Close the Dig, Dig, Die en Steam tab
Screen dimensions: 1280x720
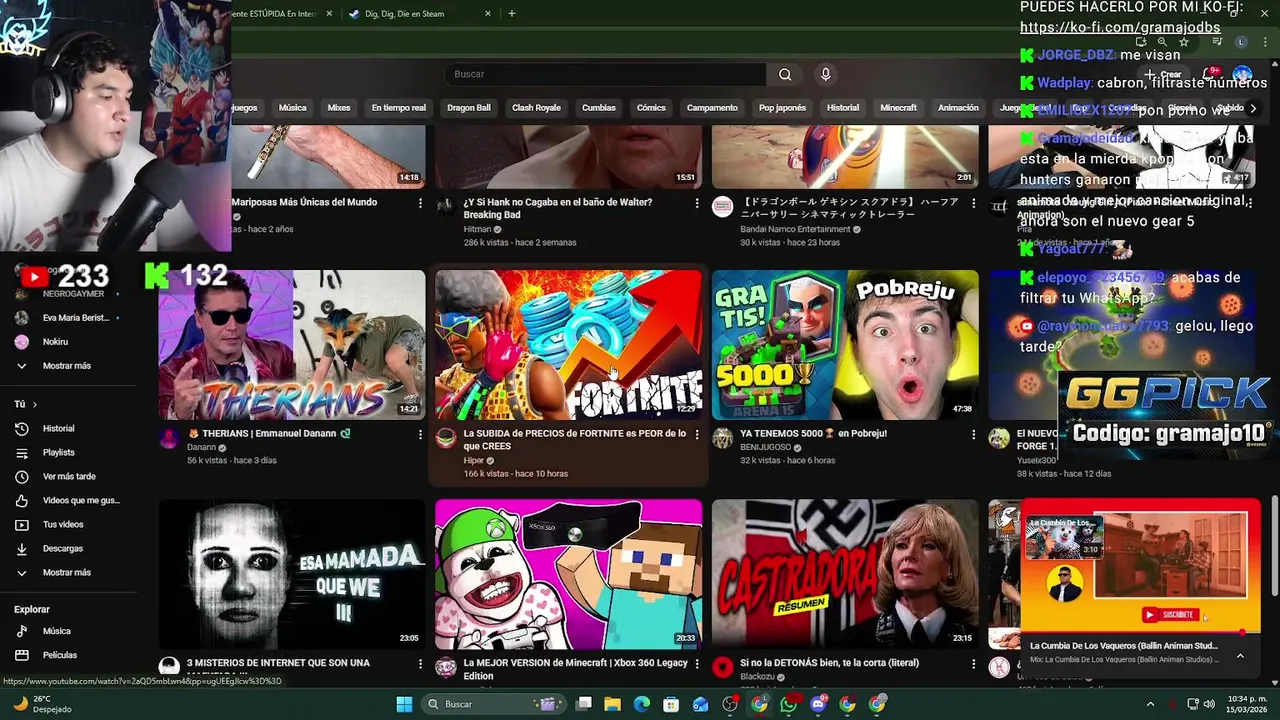(x=488, y=14)
